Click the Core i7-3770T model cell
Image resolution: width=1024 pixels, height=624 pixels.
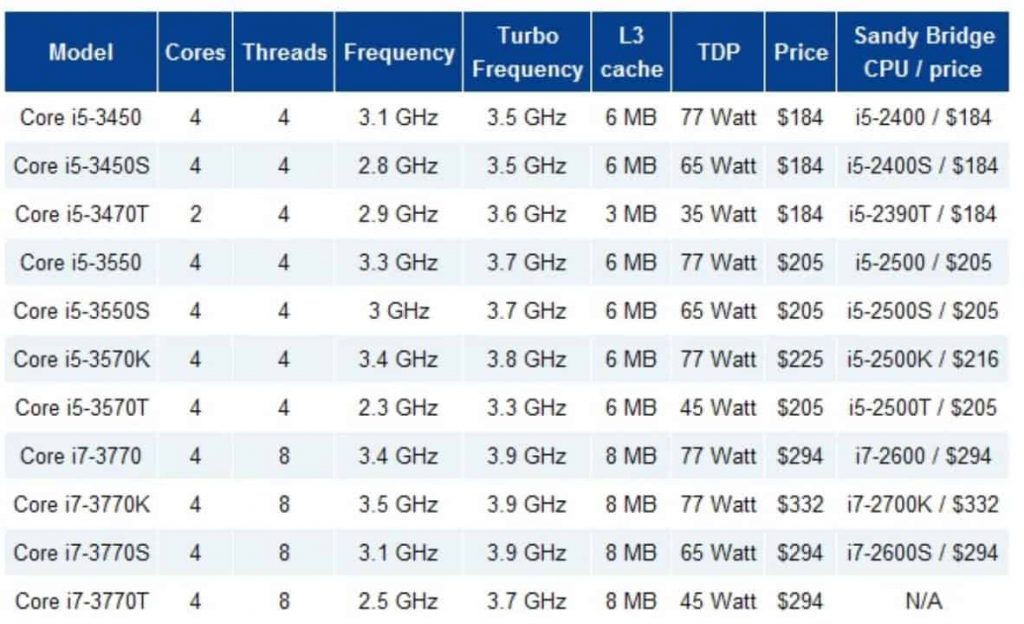(81, 601)
